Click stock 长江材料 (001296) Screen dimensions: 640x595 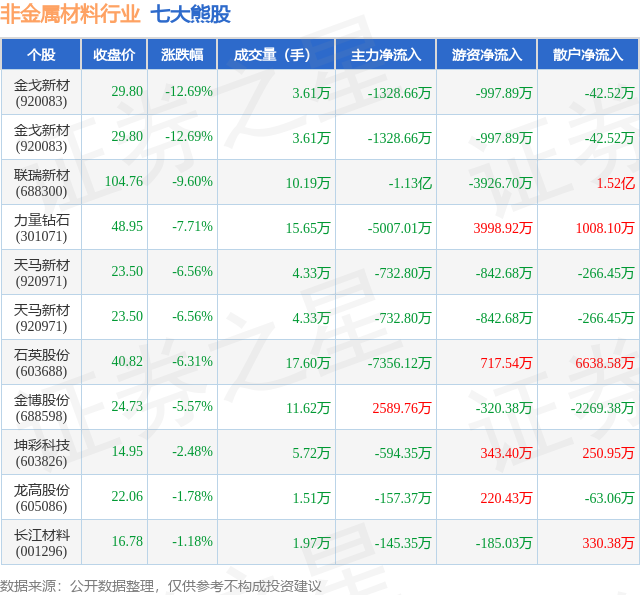(x=41, y=543)
